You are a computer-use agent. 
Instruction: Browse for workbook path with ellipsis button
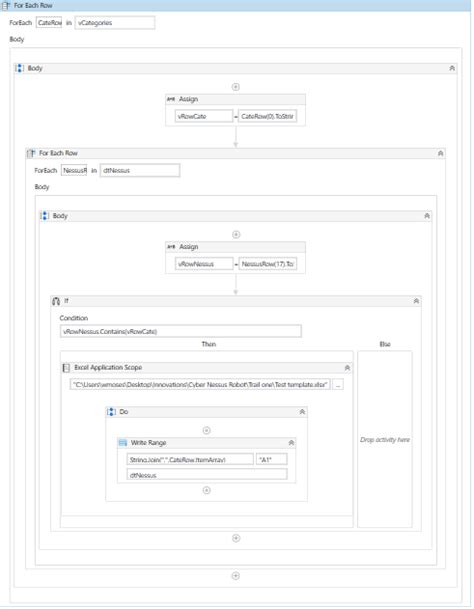click(338, 385)
